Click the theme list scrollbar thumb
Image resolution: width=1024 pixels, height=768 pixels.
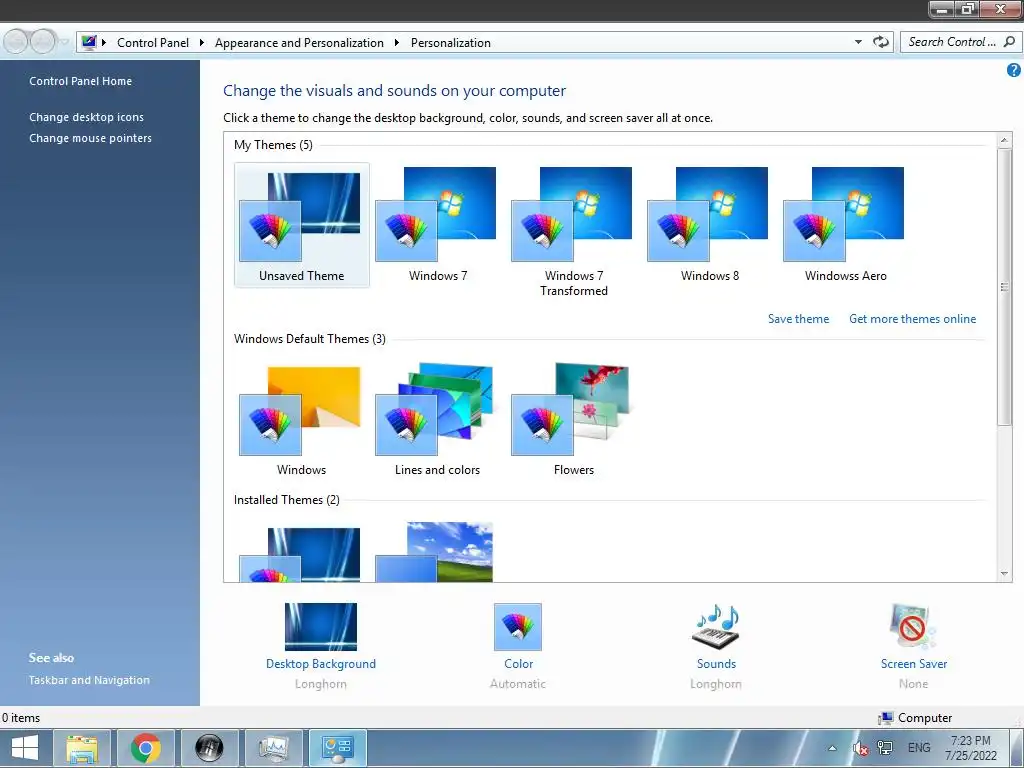pos(1004,287)
